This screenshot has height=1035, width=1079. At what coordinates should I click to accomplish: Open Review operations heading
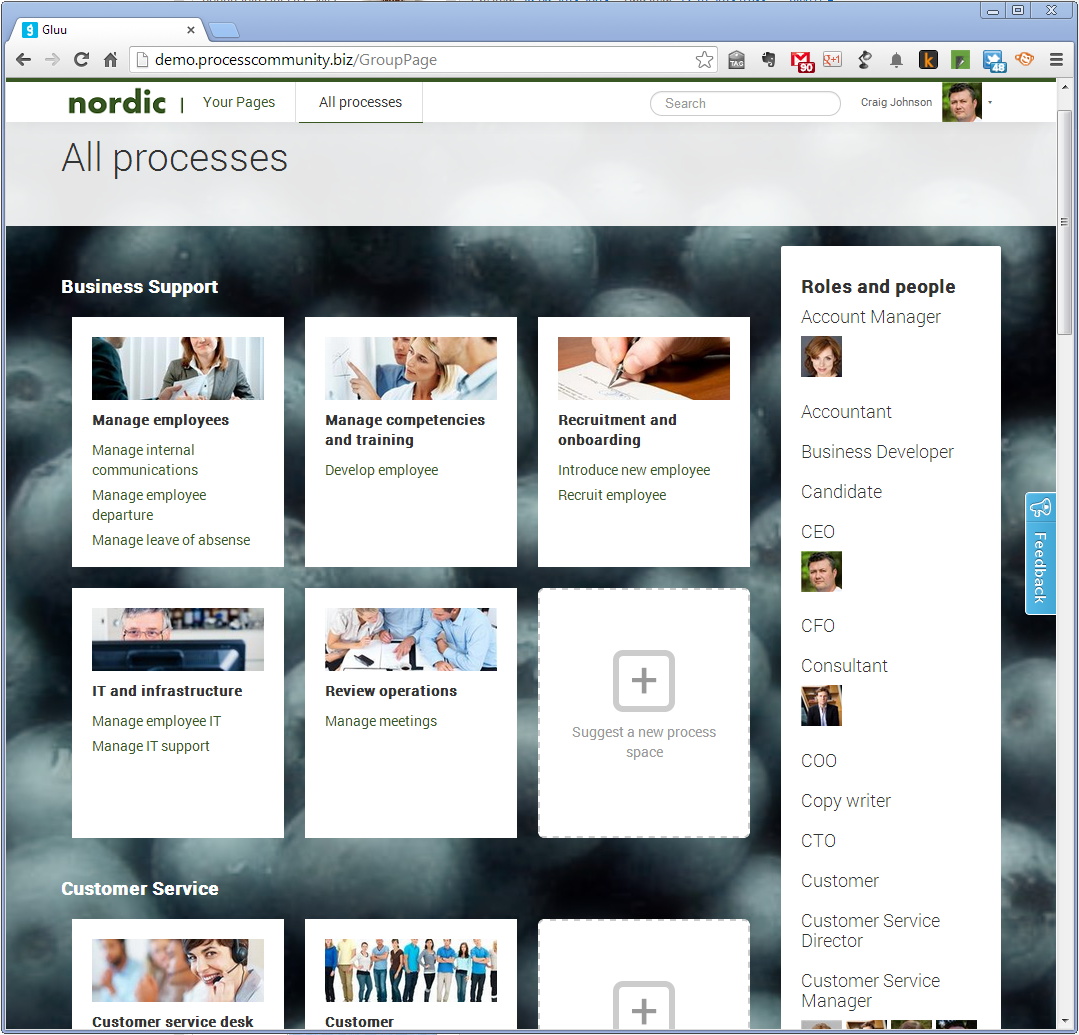tap(391, 691)
